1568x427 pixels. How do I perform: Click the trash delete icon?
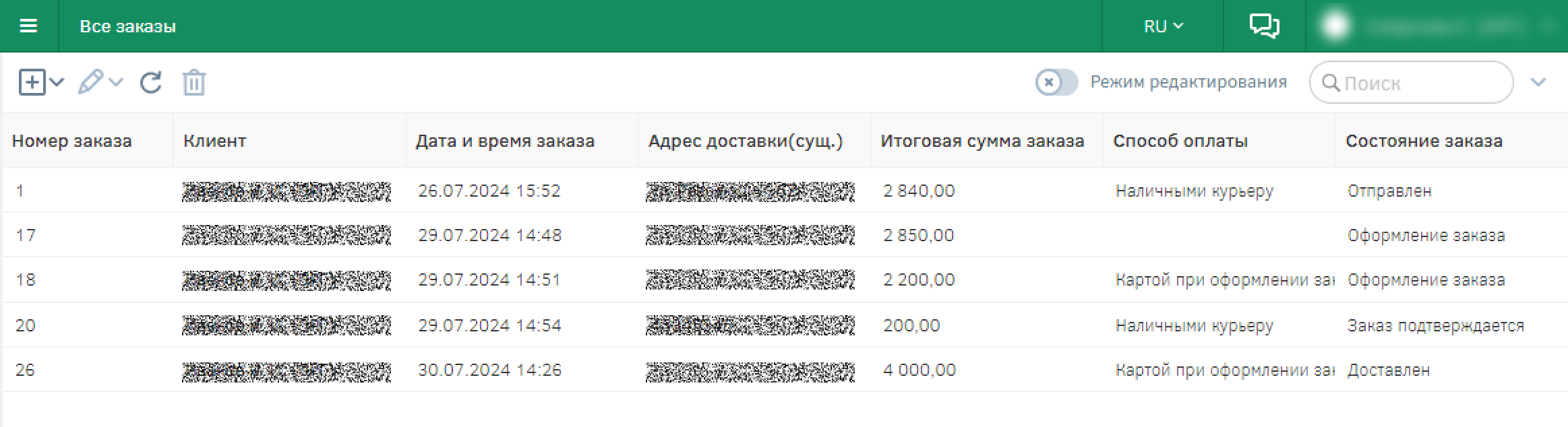[x=193, y=83]
